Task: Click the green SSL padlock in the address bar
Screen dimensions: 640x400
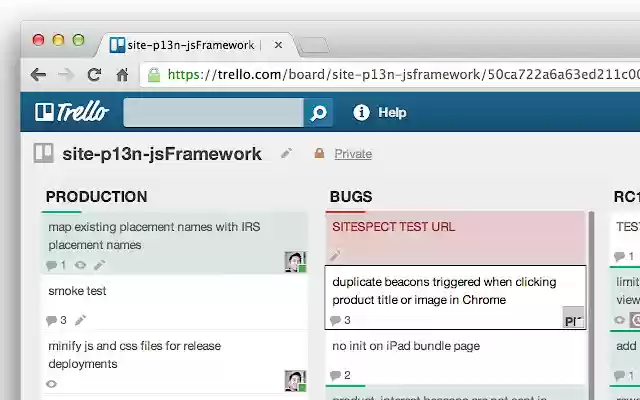Action: [x=154, y=75]
